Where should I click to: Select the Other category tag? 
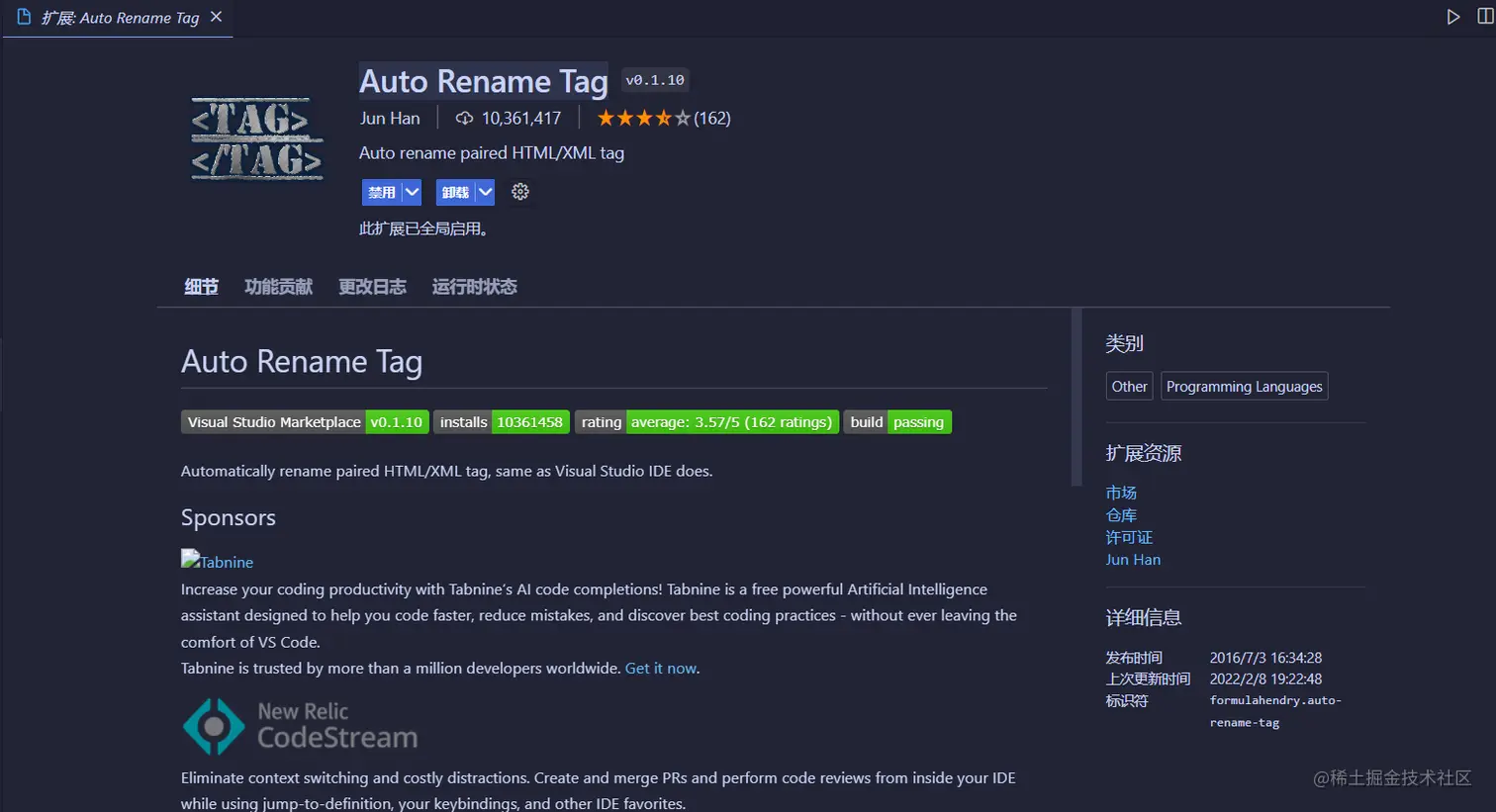[x=1129, y=387]
